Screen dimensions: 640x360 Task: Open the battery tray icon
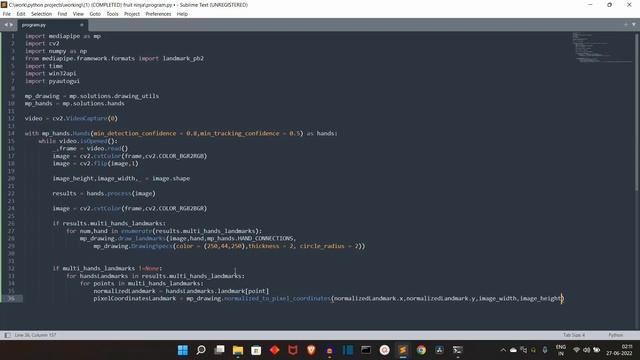click(597, 350)
